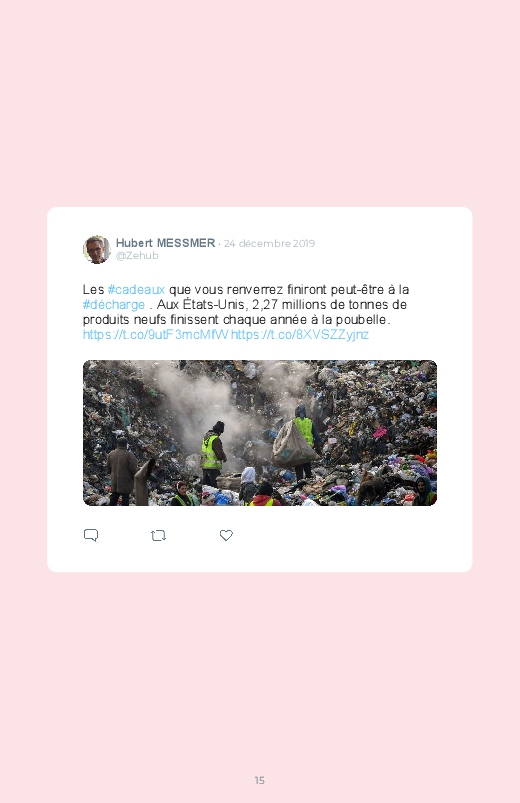Click the tweet text about produits neufs
Viewport: 520px width, 803px height.
pyautogui.click(x=236, y=320)
